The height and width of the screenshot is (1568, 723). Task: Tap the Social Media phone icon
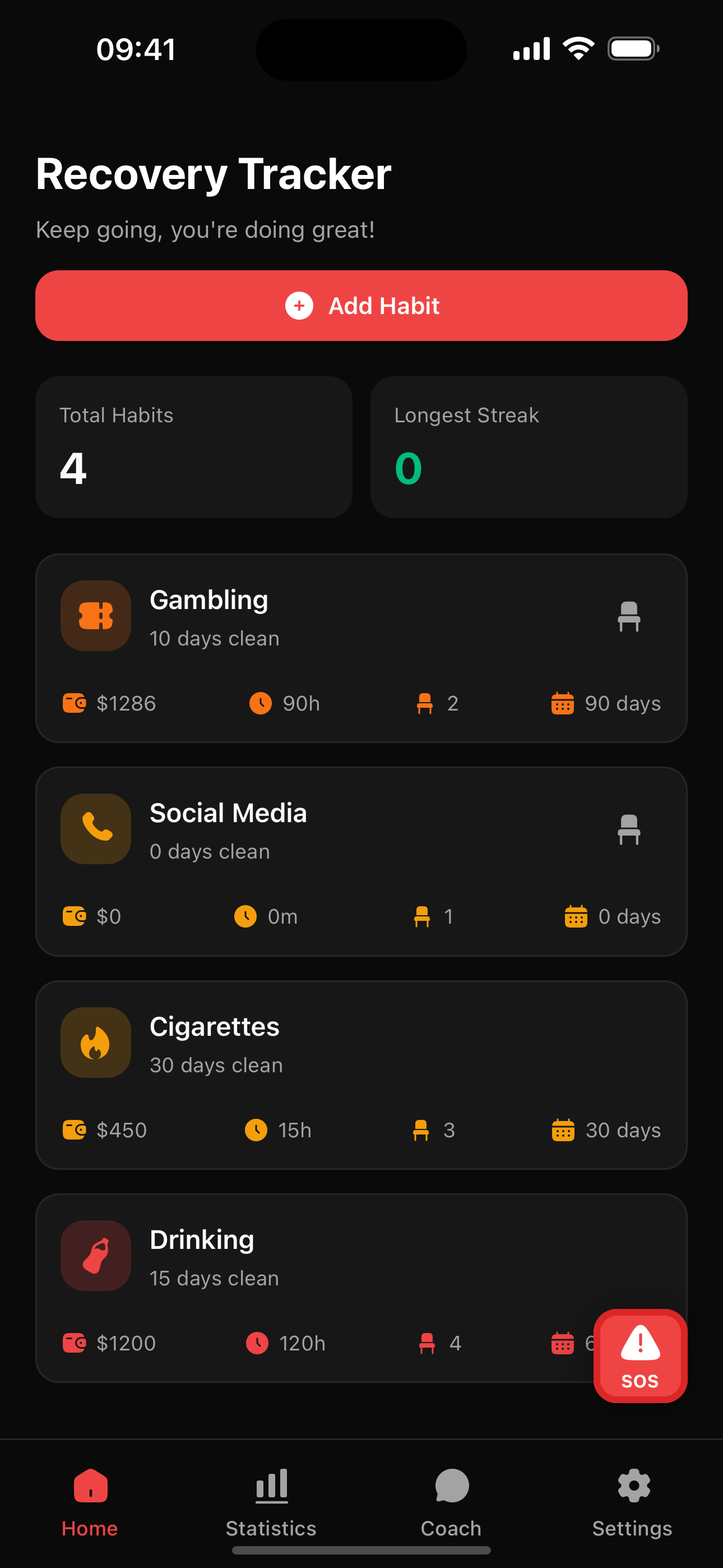tap(95, 828)
